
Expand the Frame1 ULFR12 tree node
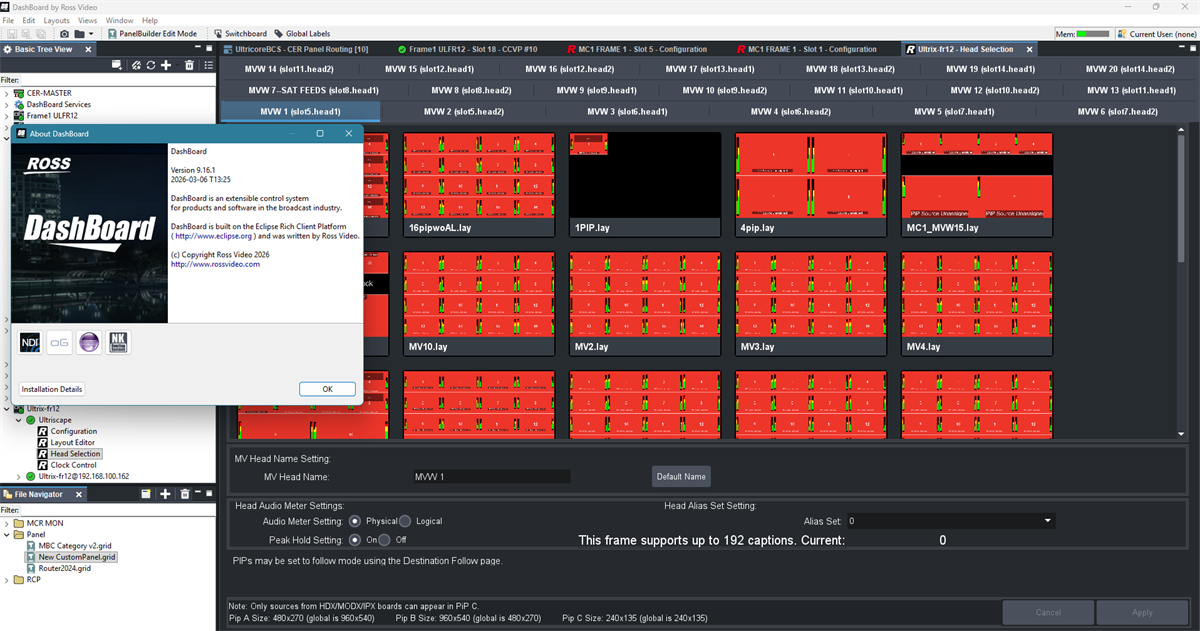[x=7, y=116]
